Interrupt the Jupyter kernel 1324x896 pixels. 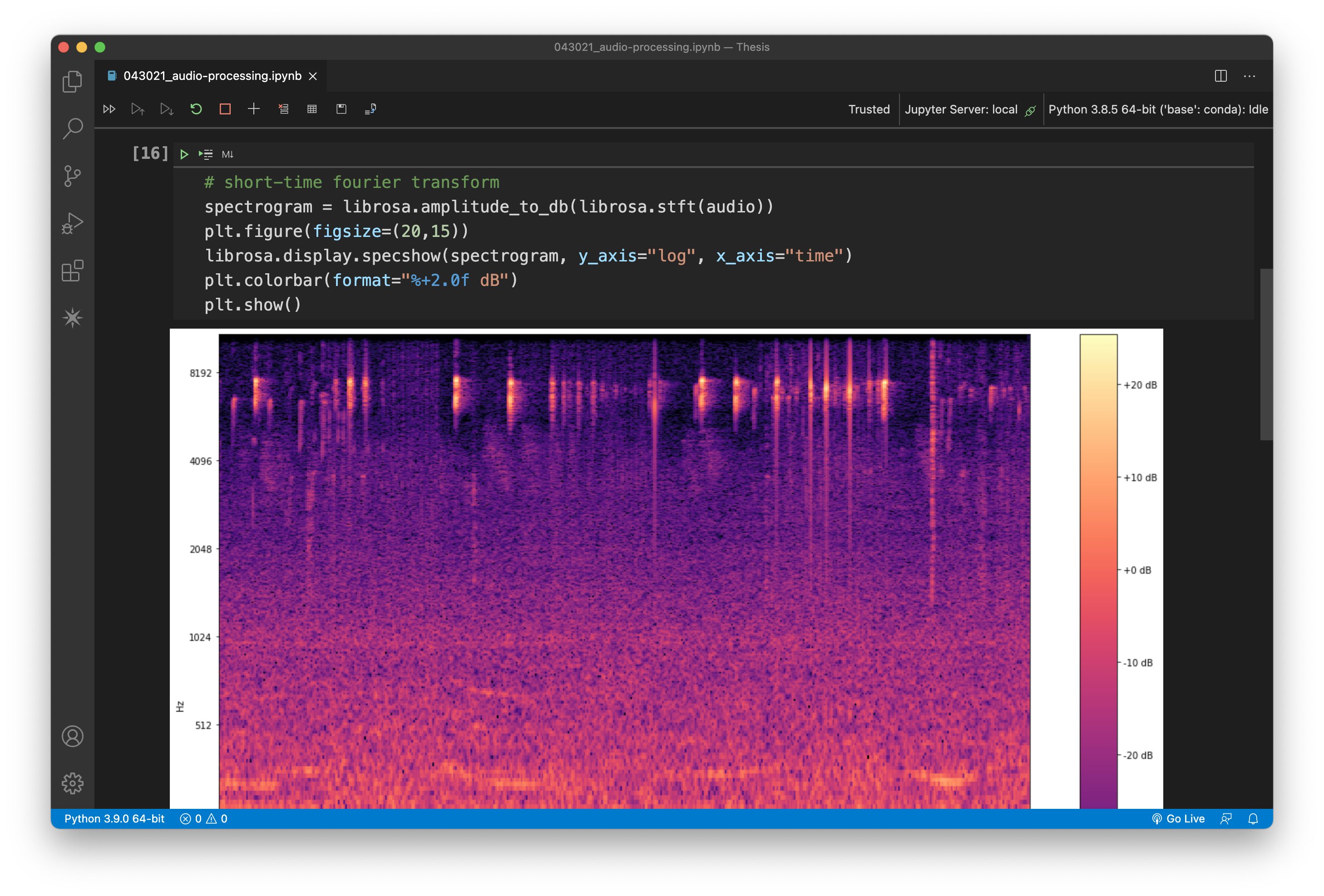tap(225, 109)
